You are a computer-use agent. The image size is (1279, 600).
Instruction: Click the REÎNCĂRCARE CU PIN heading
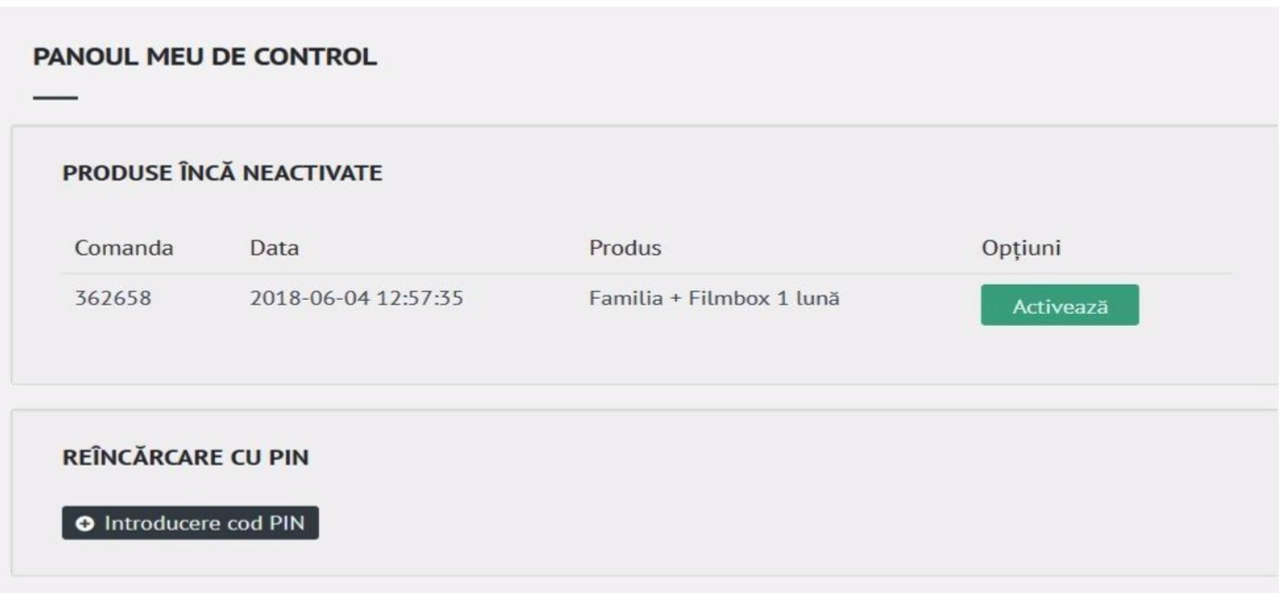click(186, 458)
